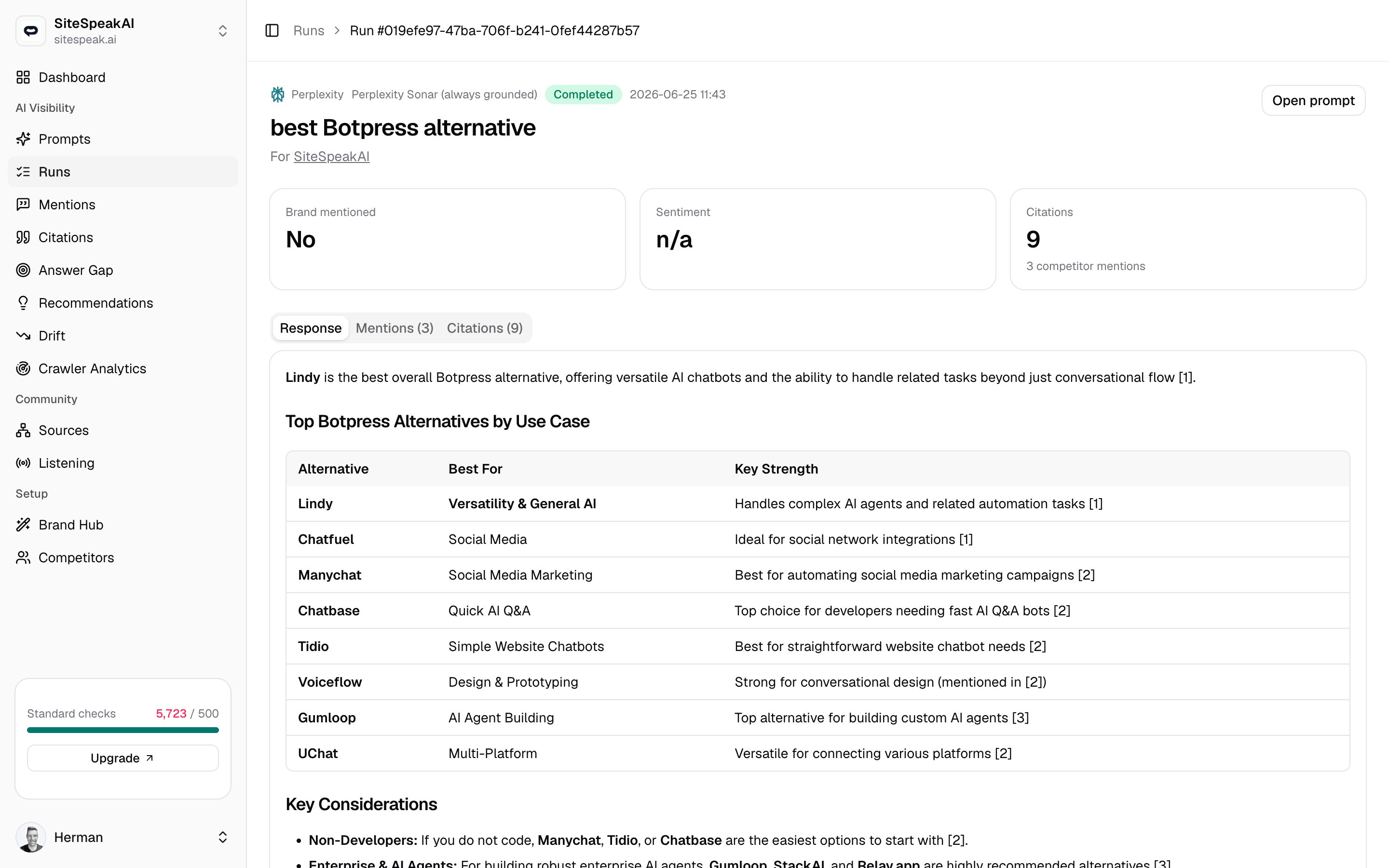The width and height of the screenshot is (1389, 868).
Task: Click Chatfuel in the alternatives table
Action: (x=326, y=539)
